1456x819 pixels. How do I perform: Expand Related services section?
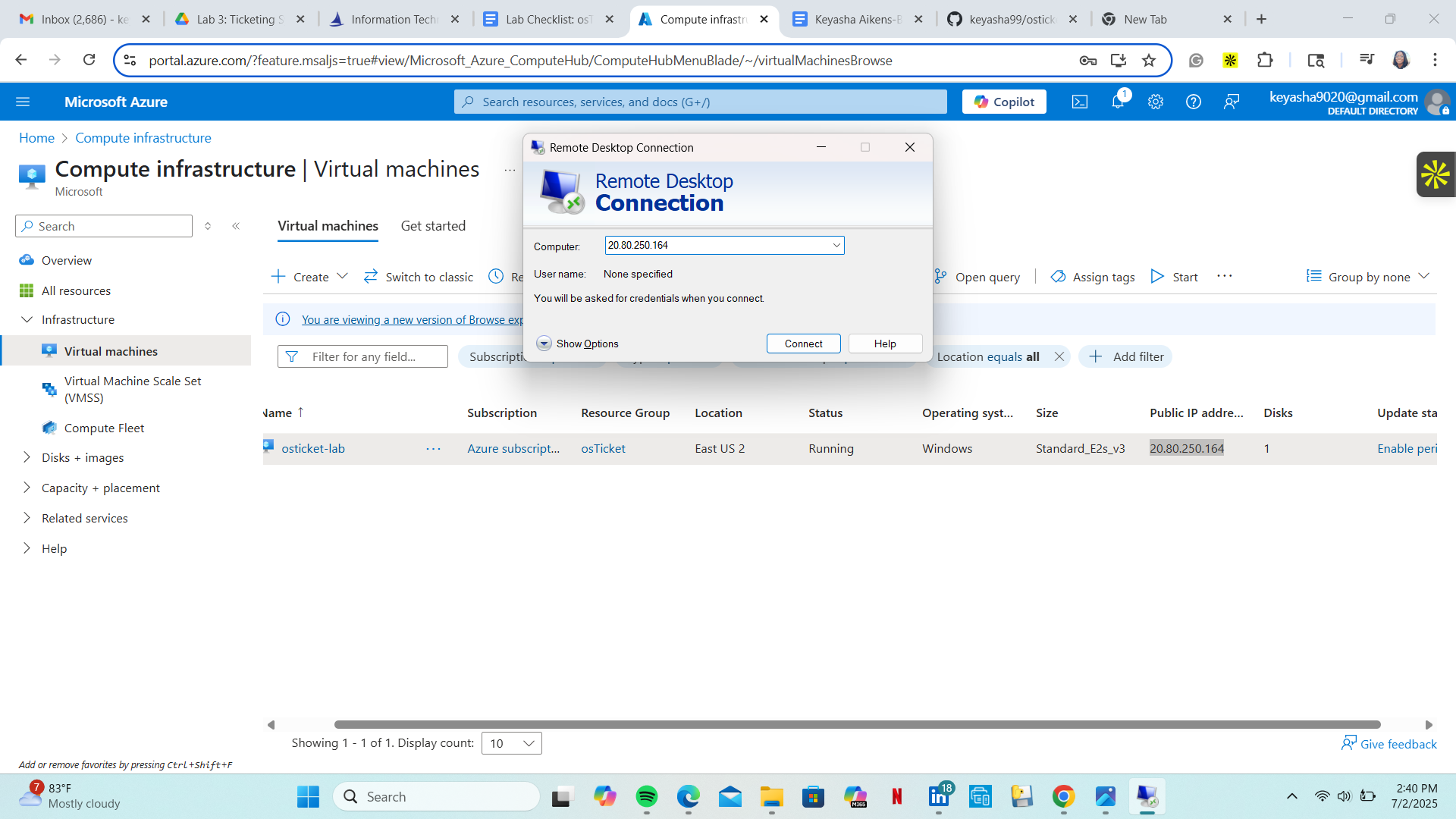[x=27, y=518]
